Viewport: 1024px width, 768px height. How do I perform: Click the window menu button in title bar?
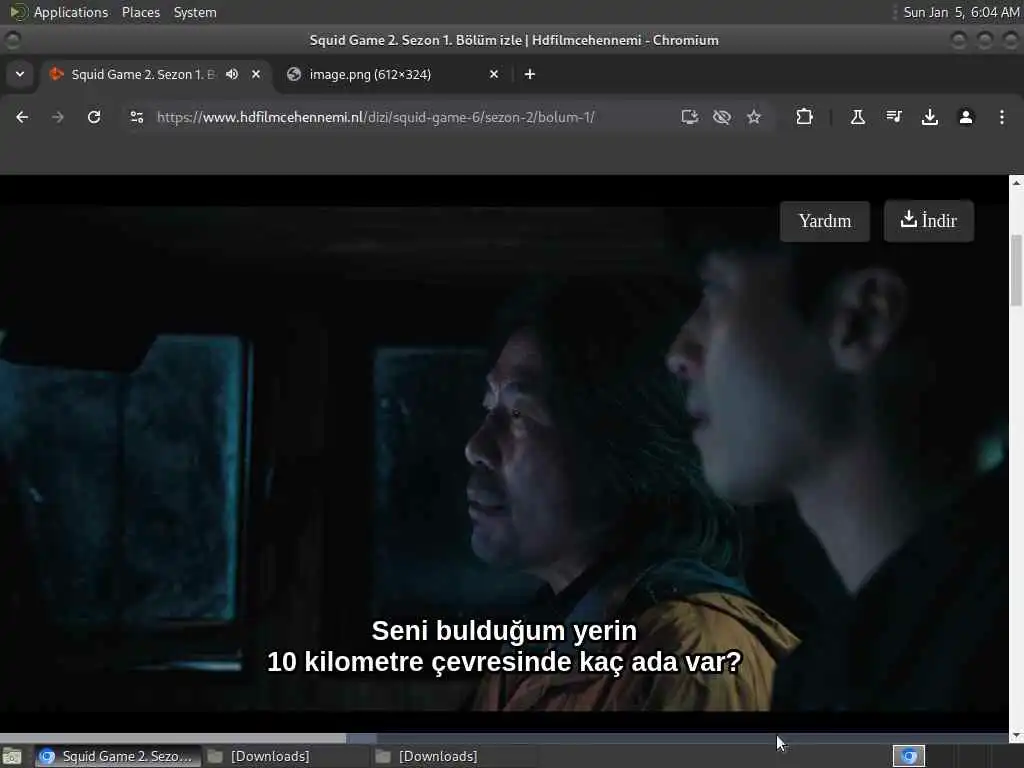(12, 40)
